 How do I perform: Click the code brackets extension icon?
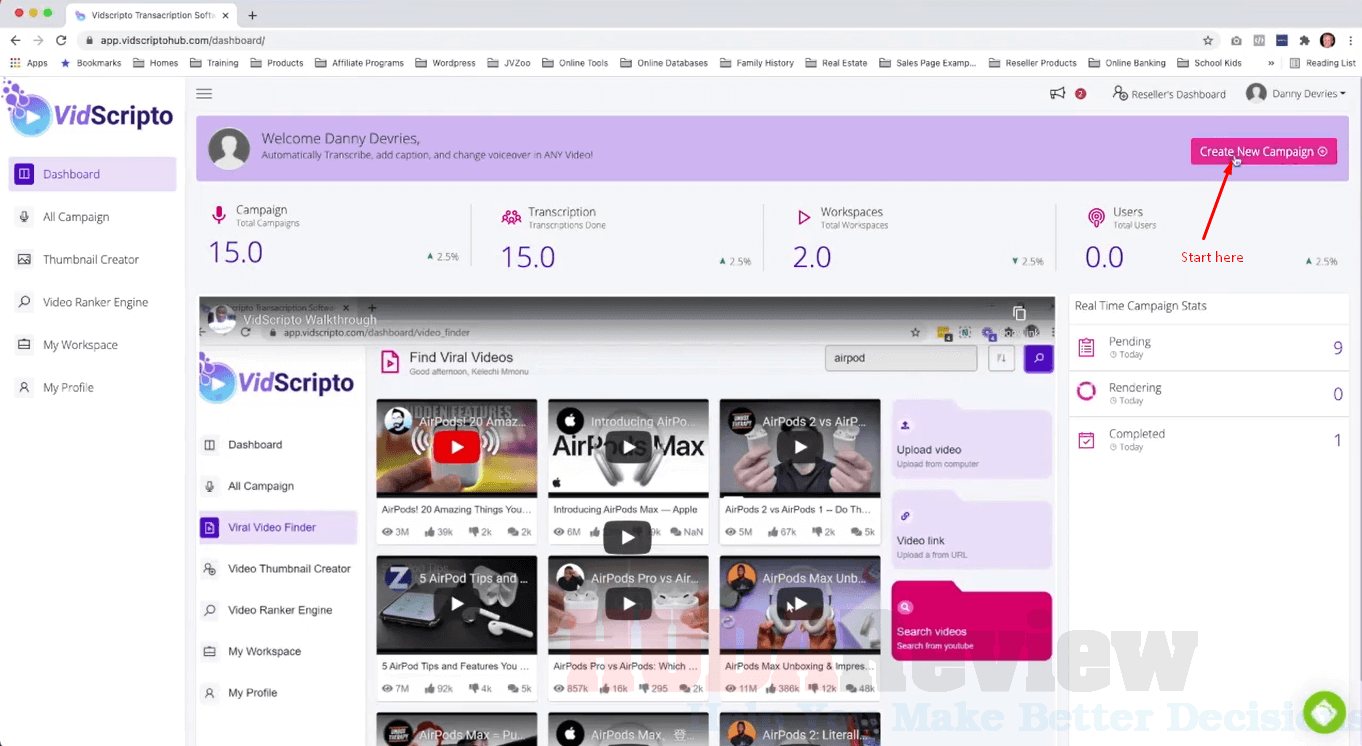click(1259, 41)
